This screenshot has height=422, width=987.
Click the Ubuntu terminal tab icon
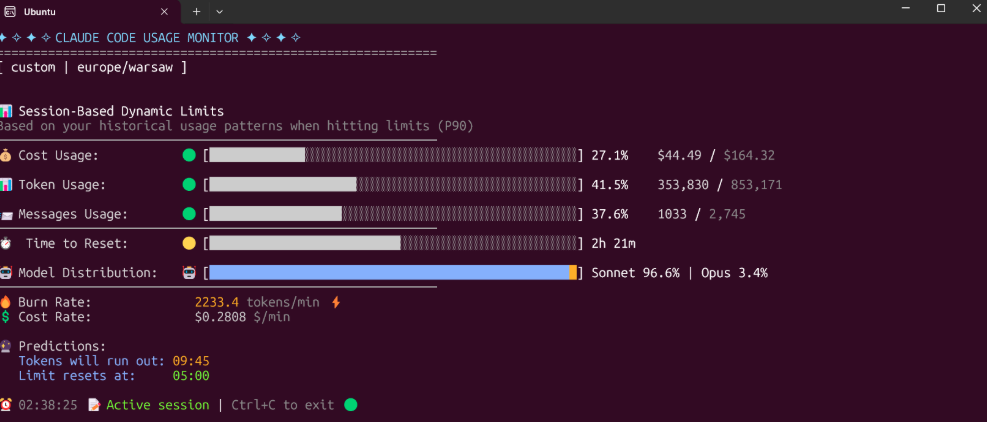(x=9, y=10)
